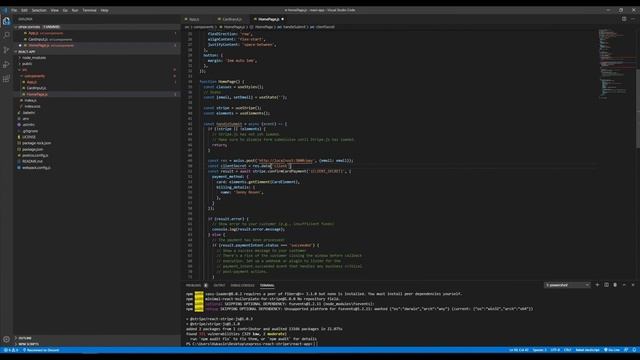The height and width of the screenshot is (360, 640).
Task: Open the File menu
Action: pos(14,10)
